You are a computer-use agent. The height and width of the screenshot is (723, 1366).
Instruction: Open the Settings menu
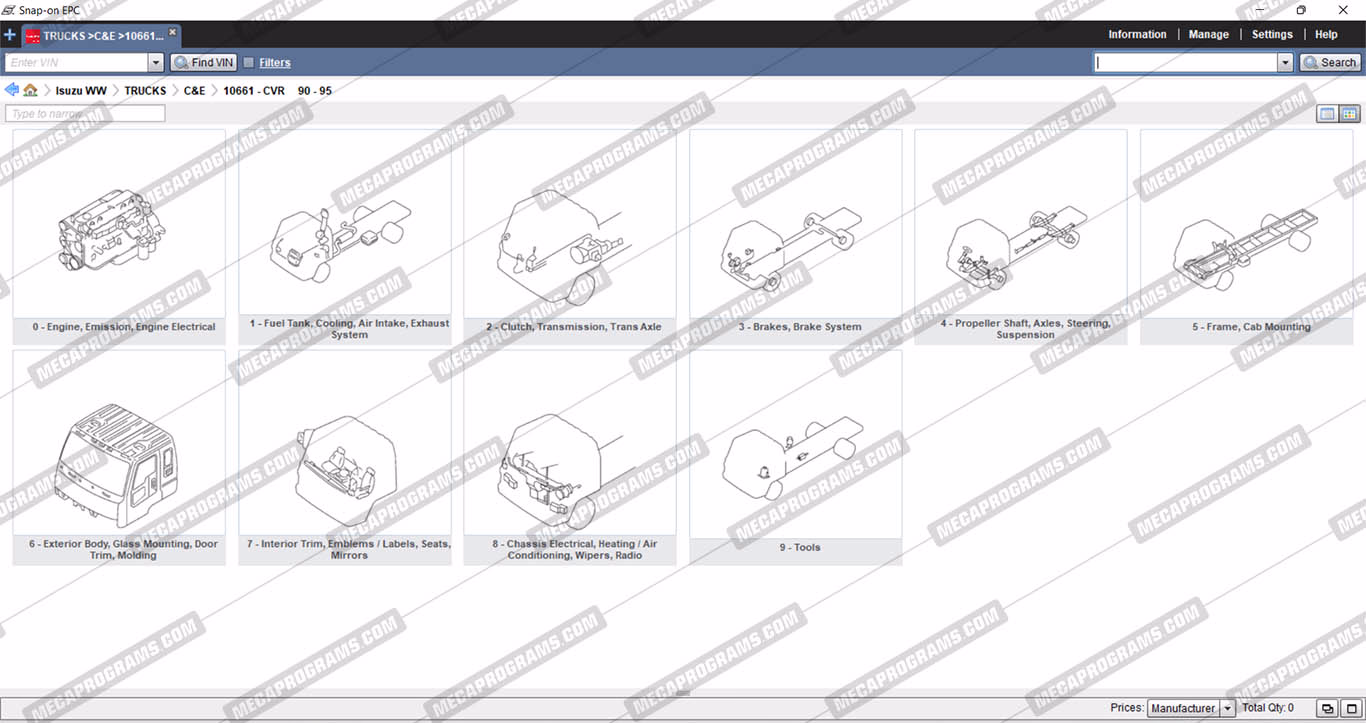[x=1272, y=34]
